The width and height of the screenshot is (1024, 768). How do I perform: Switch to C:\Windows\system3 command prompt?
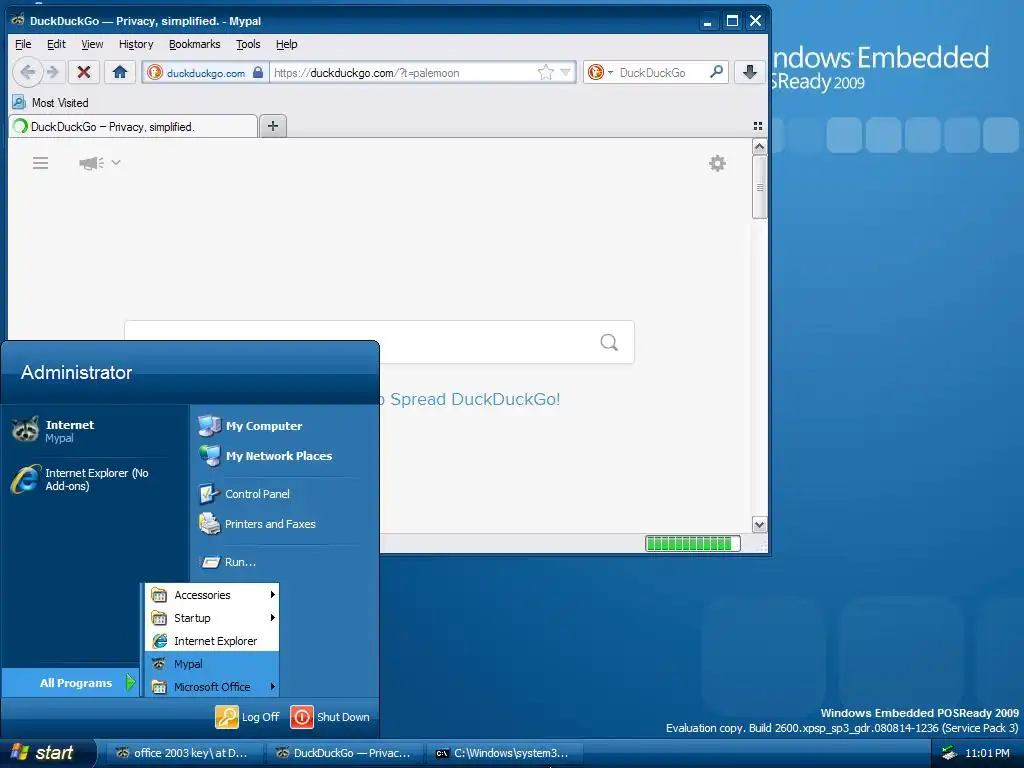[x=503, y=753]
